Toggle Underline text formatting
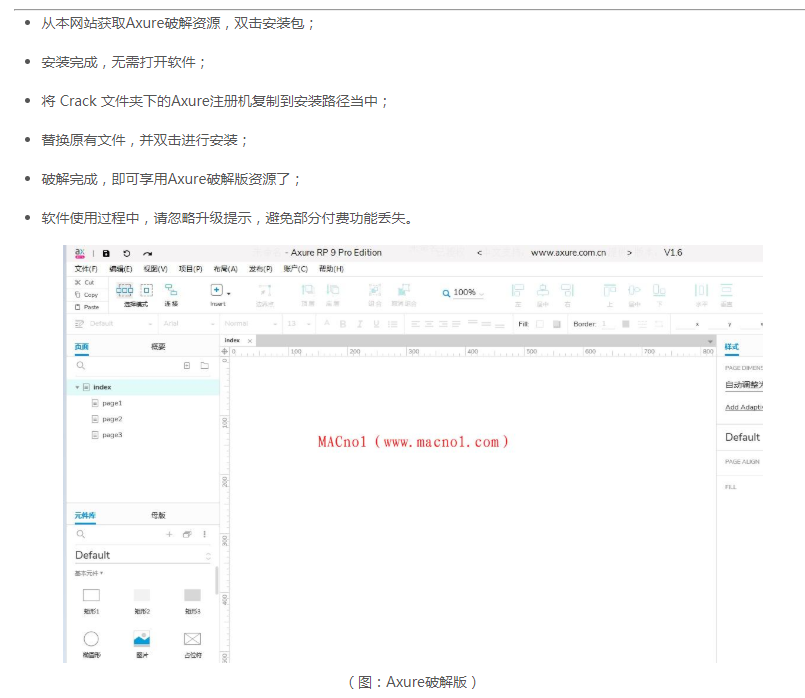This screenshot has width=805, height=698. pyautogui.click(x=376, y=324)
